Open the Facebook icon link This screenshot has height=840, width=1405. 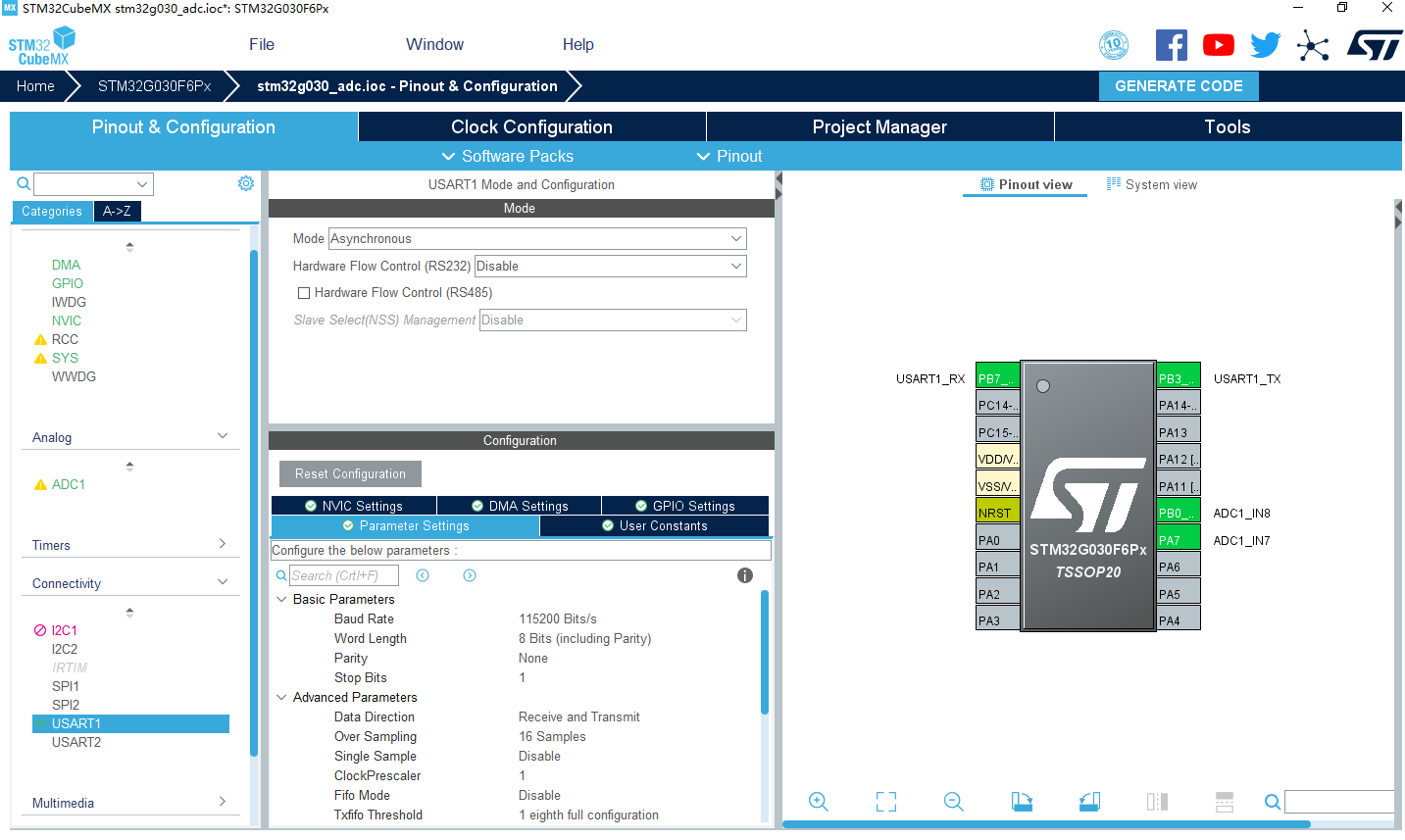[x=1172, y=45]
